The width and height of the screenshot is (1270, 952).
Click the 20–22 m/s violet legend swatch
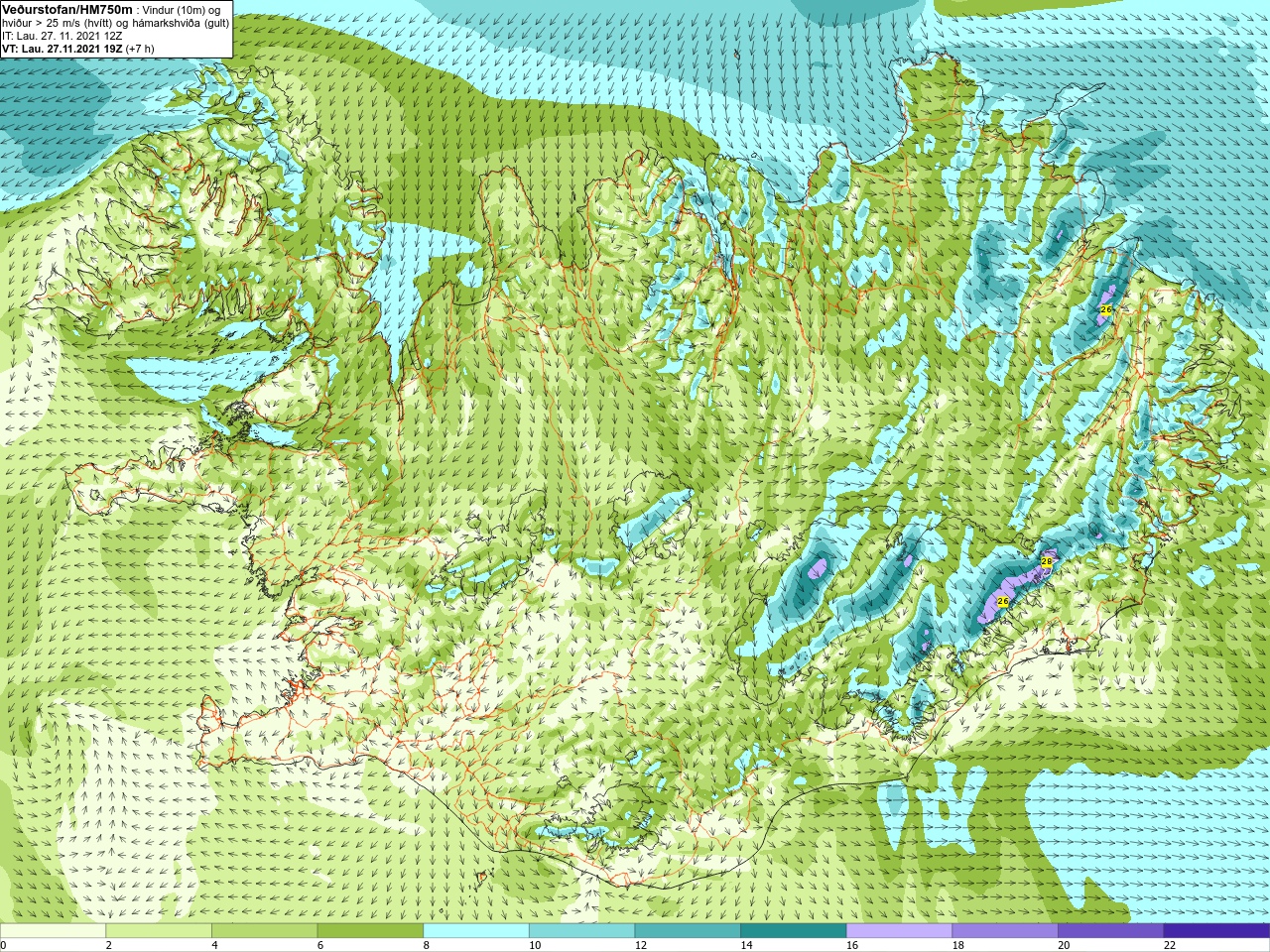click(1111, 931)
